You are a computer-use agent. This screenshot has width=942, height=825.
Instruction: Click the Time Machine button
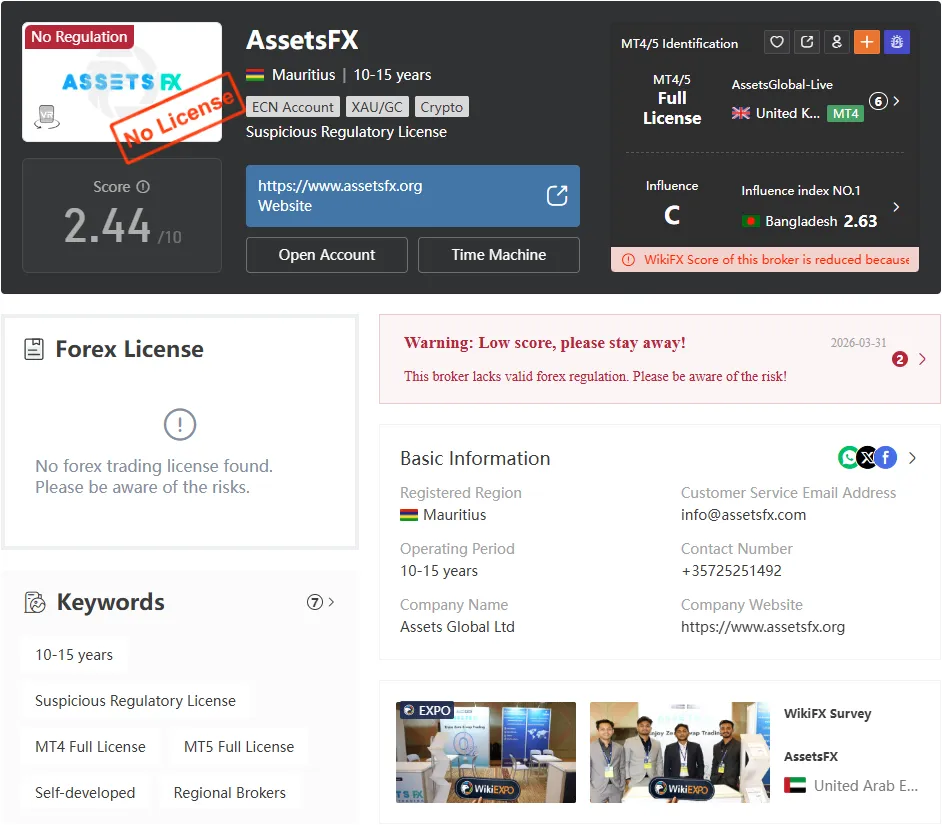coord(499,255)
